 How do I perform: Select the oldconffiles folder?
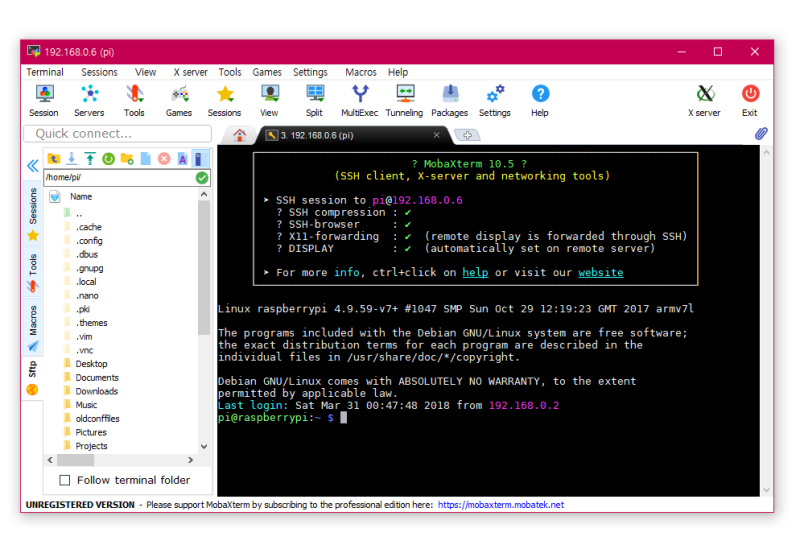[97, 419]
